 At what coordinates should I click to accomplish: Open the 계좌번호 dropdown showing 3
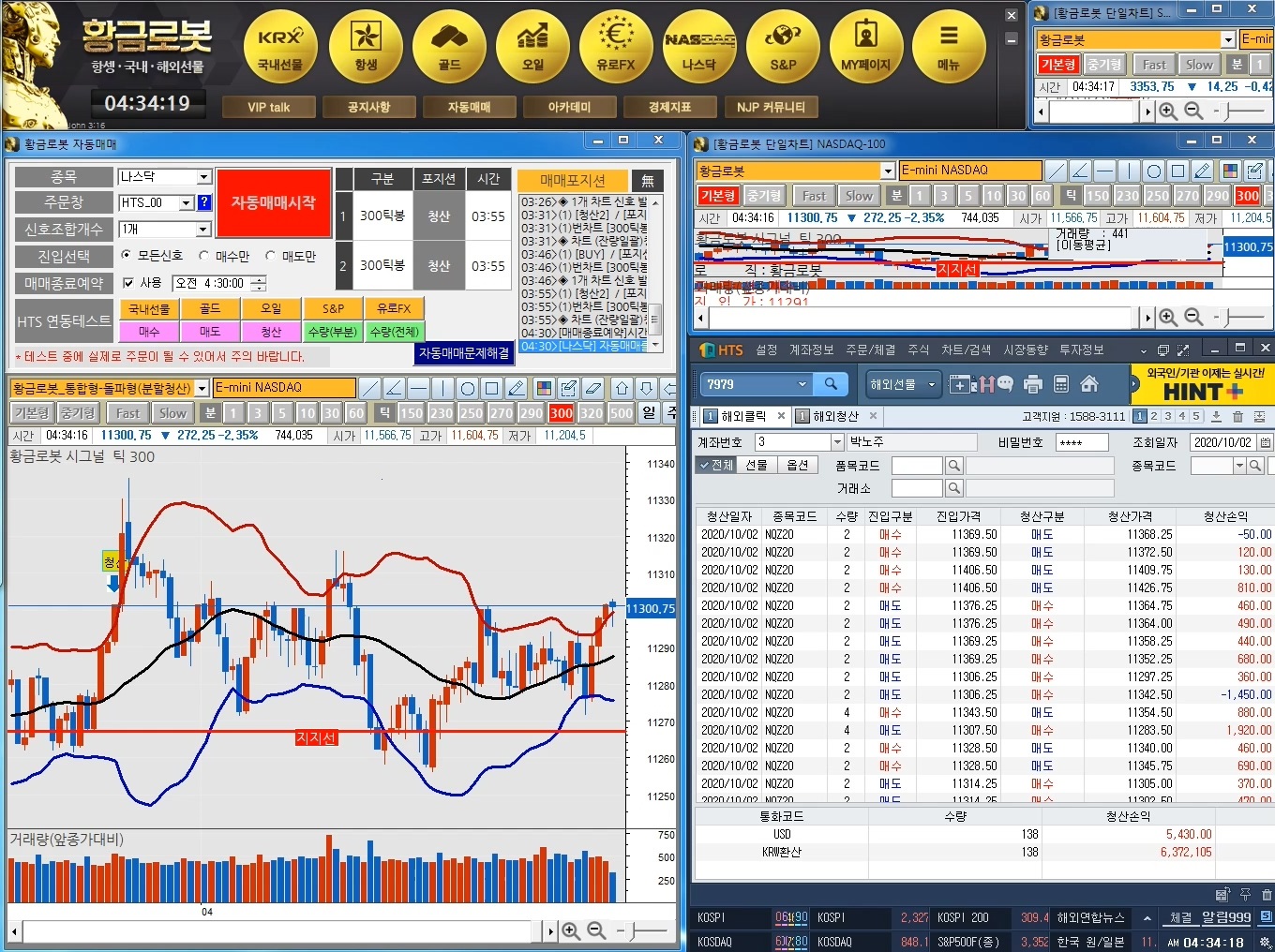coord(837,442)
